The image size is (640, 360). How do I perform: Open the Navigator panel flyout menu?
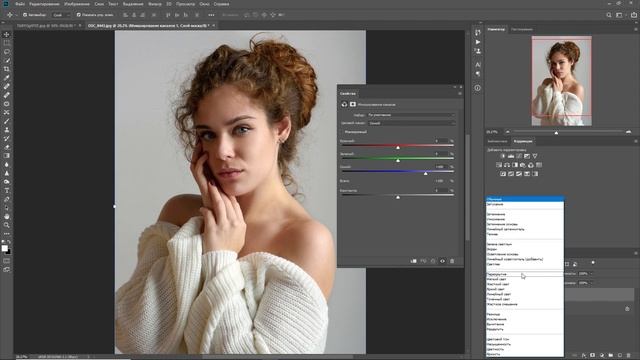636,29
